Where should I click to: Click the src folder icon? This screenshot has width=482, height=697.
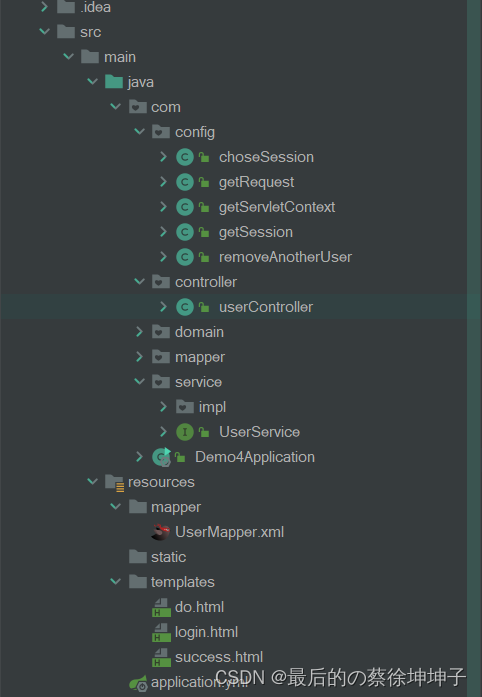(66, 32)
